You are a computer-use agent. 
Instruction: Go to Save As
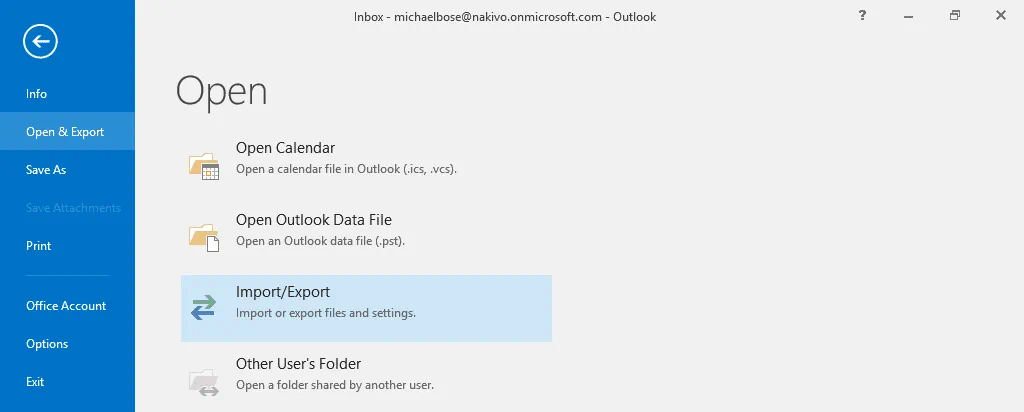point(46,170)
